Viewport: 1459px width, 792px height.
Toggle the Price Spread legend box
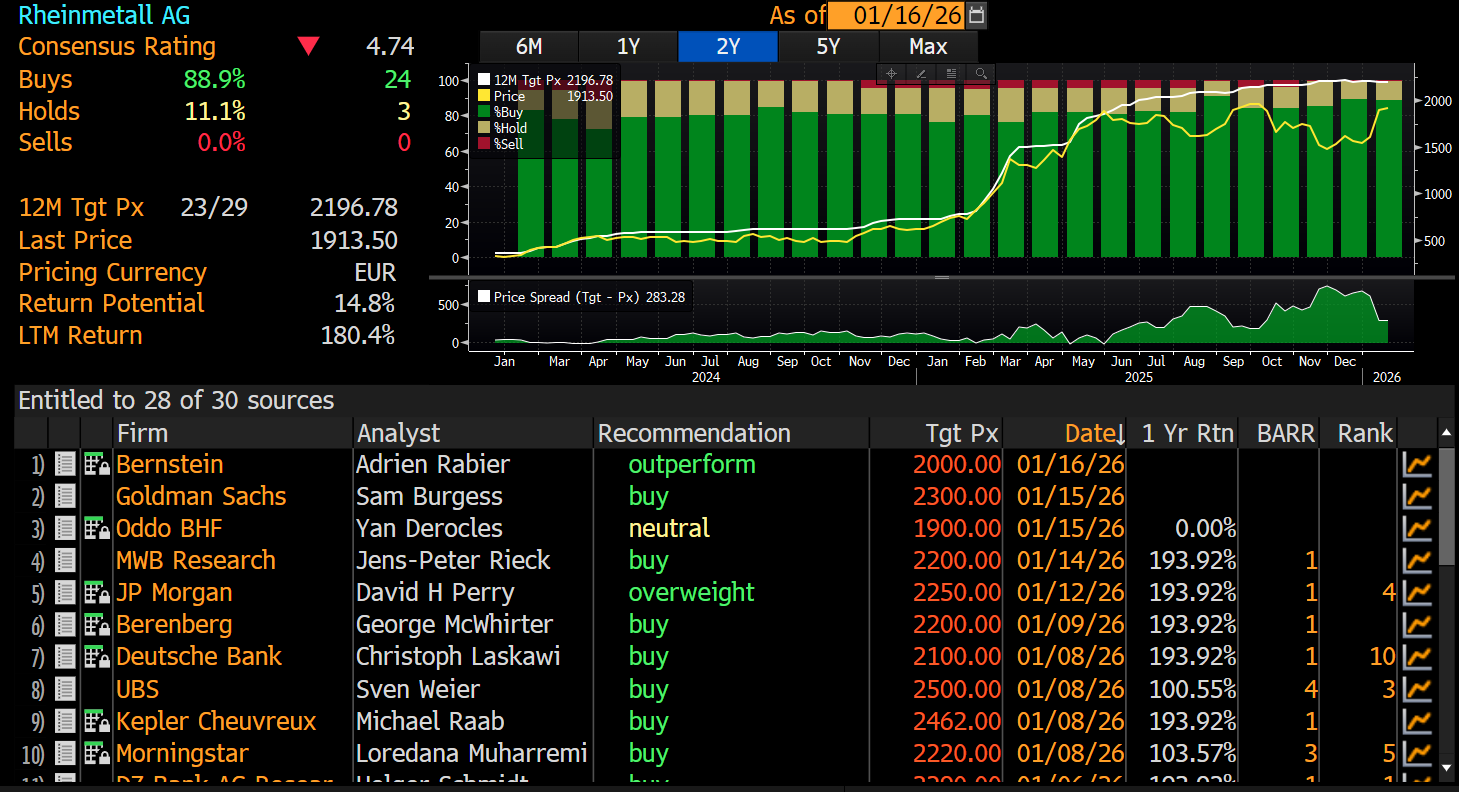485,297
